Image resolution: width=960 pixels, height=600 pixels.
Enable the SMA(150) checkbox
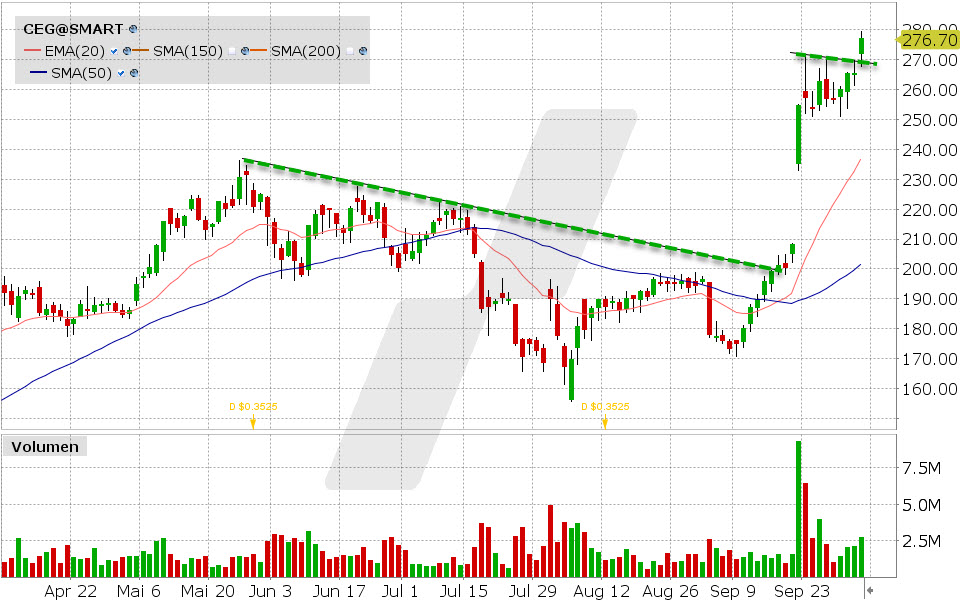click(232, 51)
